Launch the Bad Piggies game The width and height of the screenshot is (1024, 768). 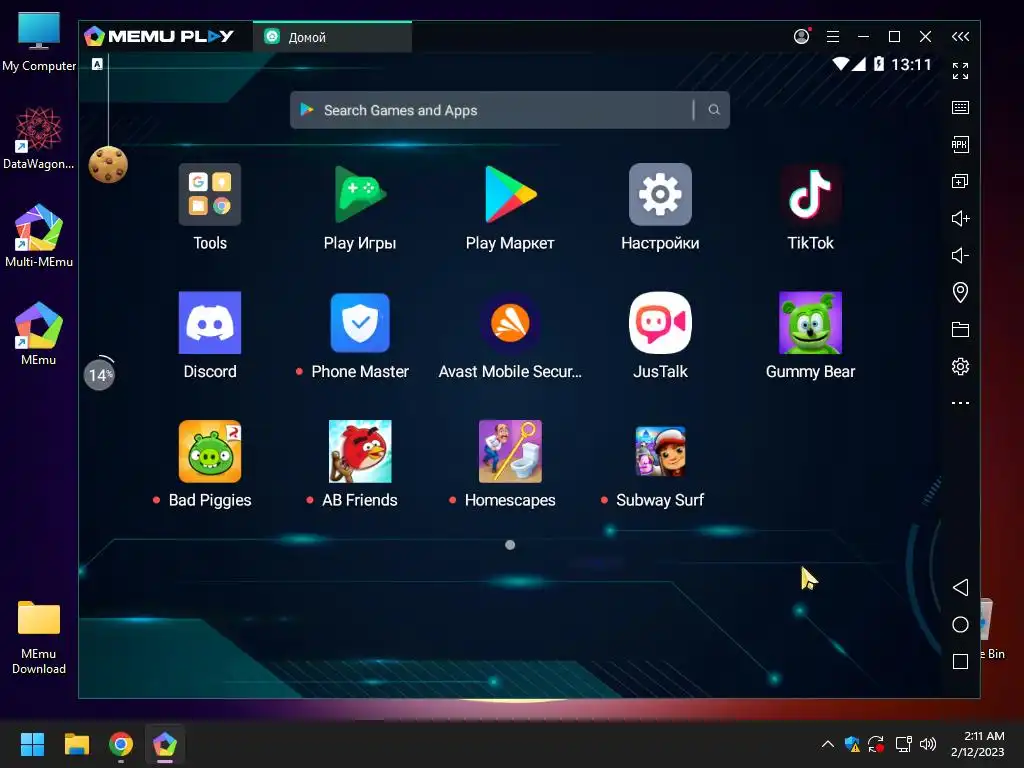point(210,451)
